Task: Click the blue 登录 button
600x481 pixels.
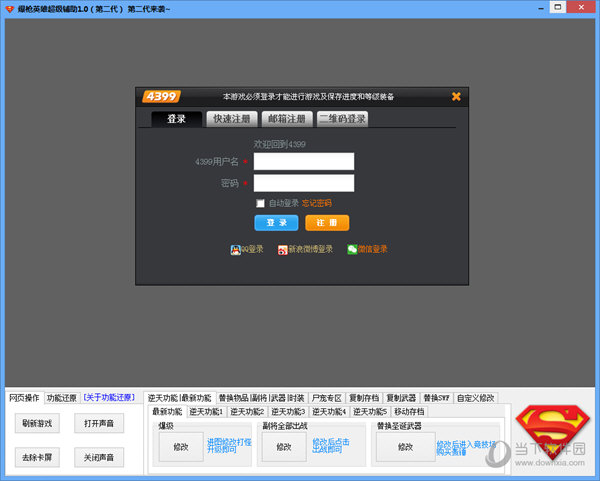Action: (276, 223)
